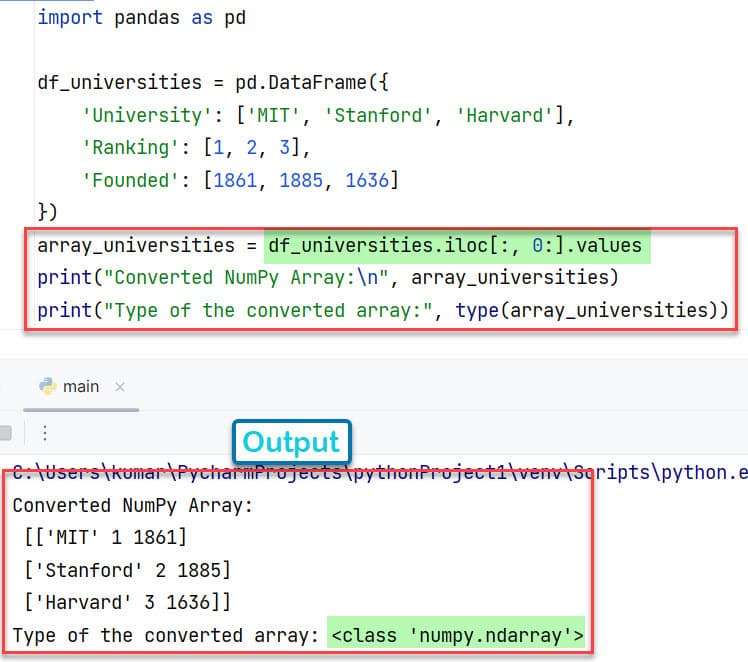
Task: Open the run toolbar more options menu
Action: coord(44,433)
